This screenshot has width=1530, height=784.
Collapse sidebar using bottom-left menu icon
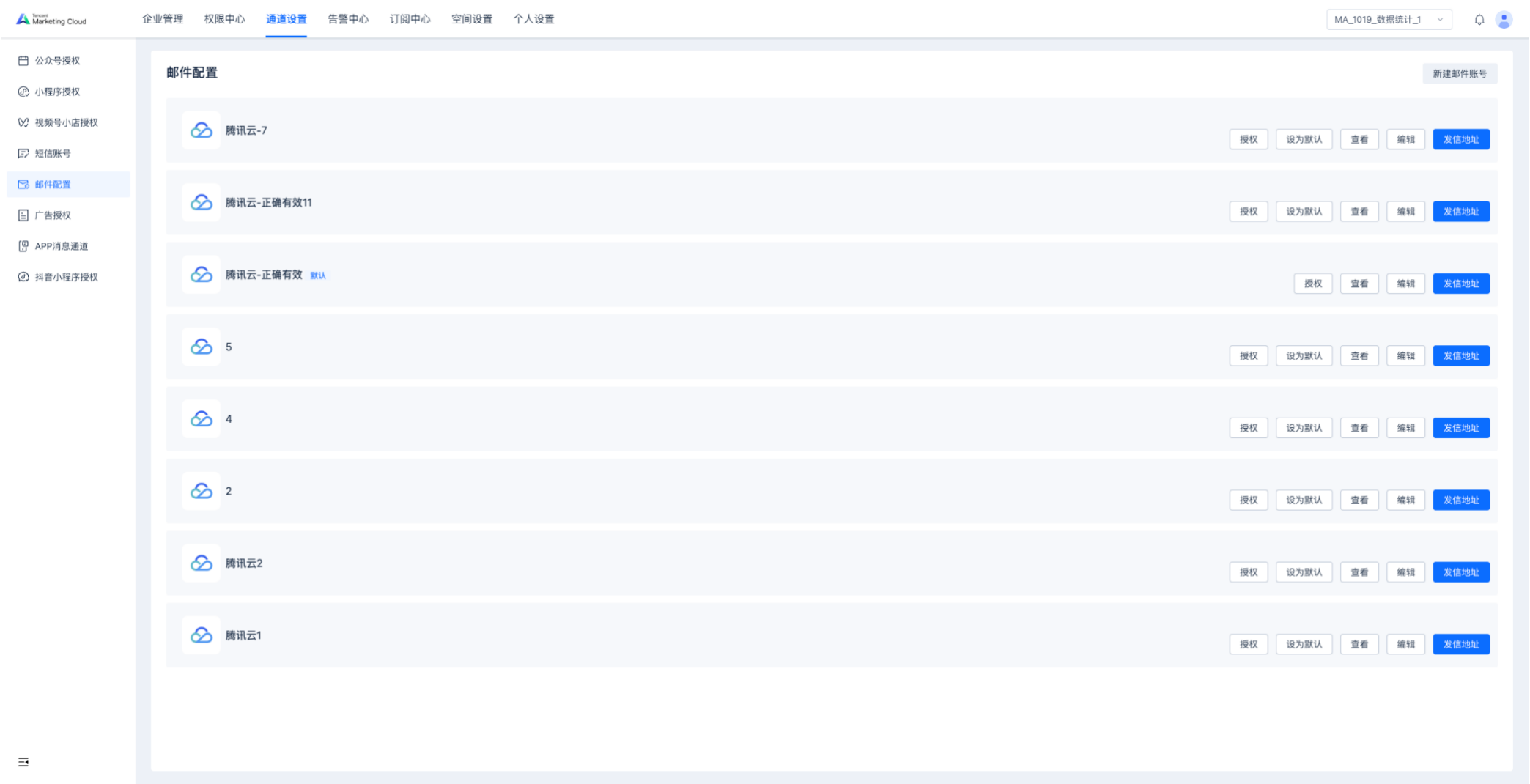click(x=23, y=762)
